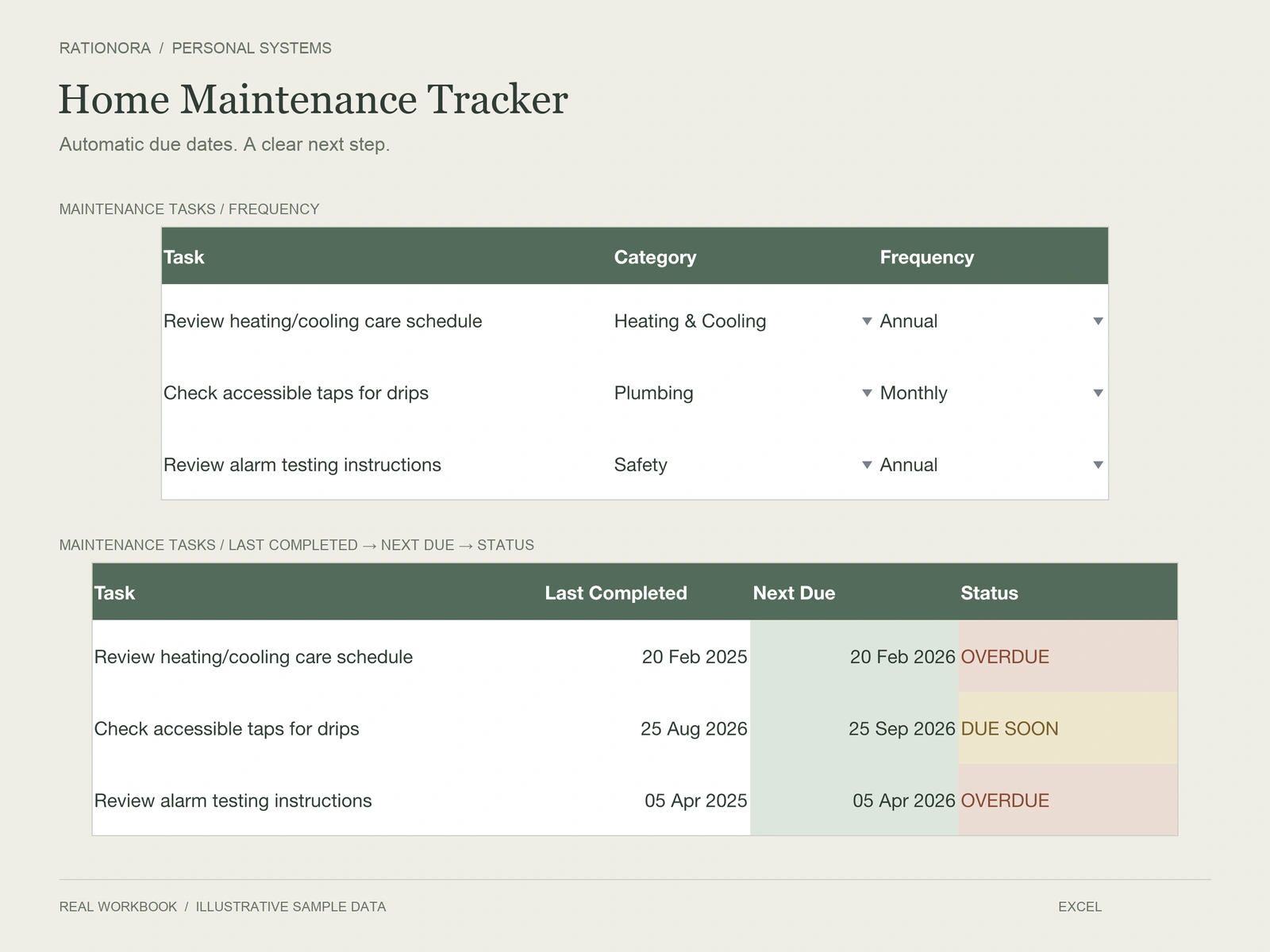This screenshot has height=952, width=1270.
Task: Click 'Check accessible taps for drips' in the status table
Action: pos(226,729)
